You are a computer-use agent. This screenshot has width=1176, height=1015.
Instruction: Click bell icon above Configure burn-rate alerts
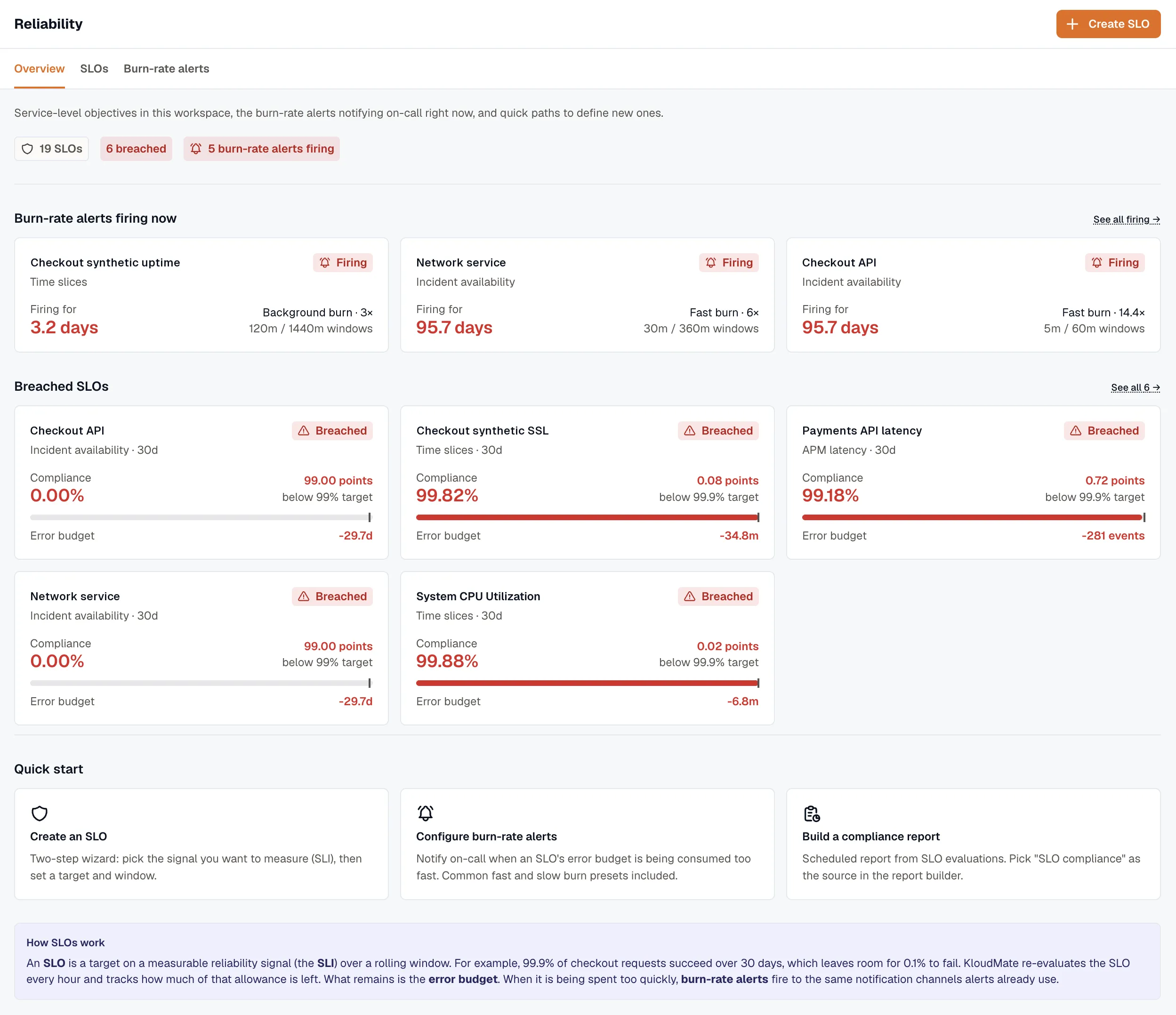[425, 813]
